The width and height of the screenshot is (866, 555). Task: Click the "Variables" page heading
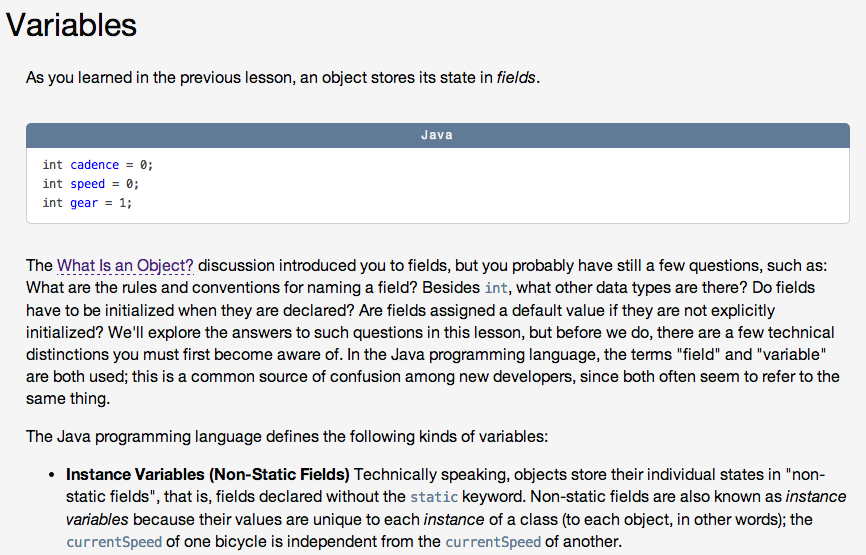(71, 25)
